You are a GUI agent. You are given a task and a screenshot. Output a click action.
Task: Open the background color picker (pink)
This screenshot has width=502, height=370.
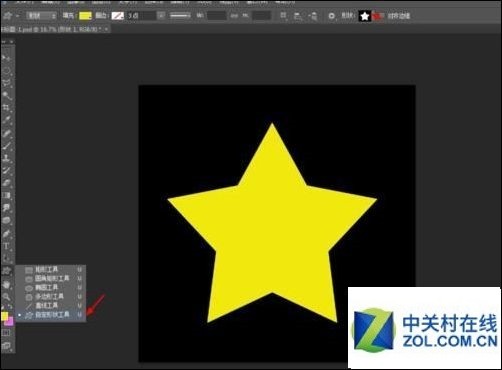click(10, 322)
